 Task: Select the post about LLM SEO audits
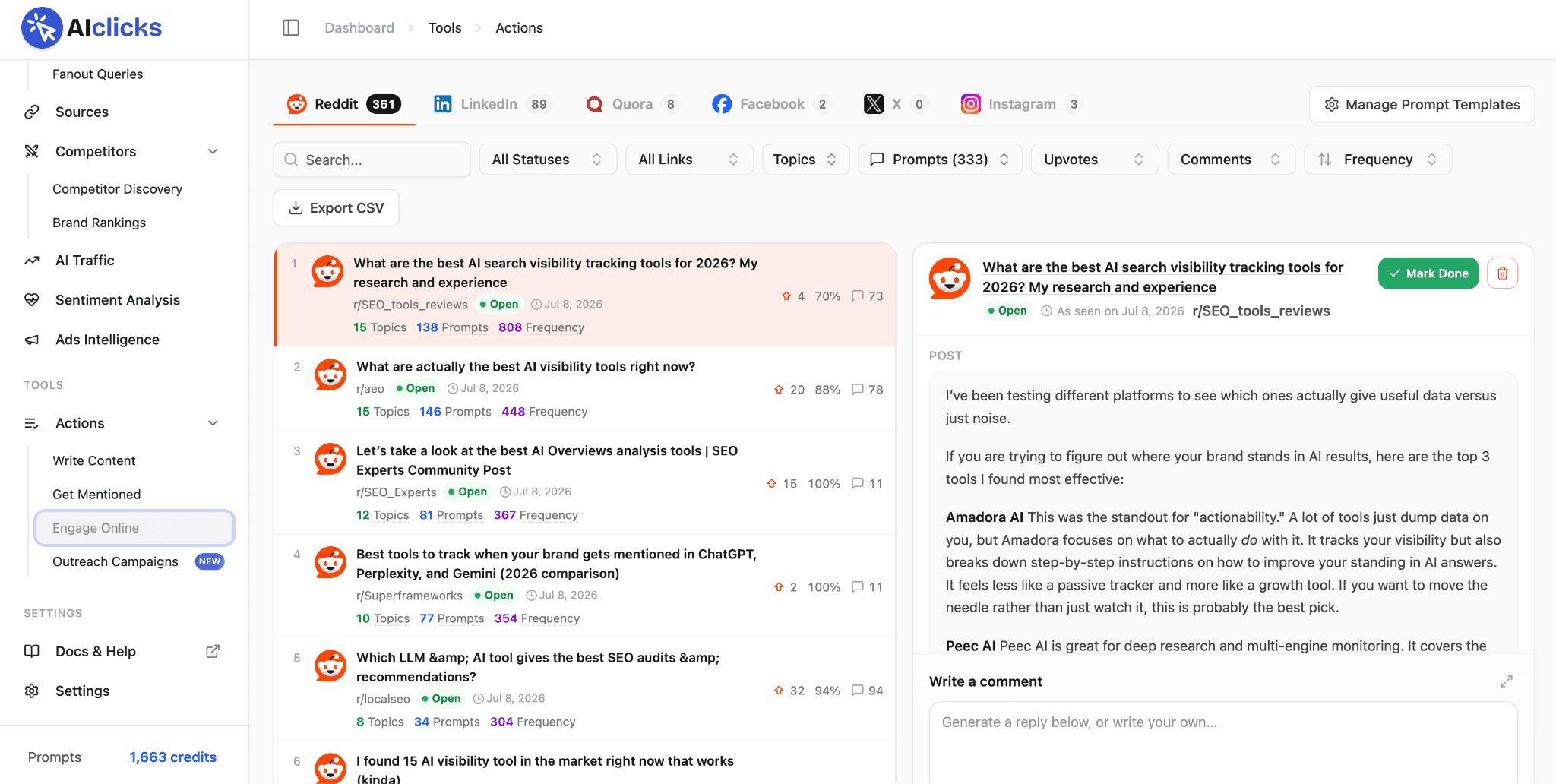click(585, 689)
